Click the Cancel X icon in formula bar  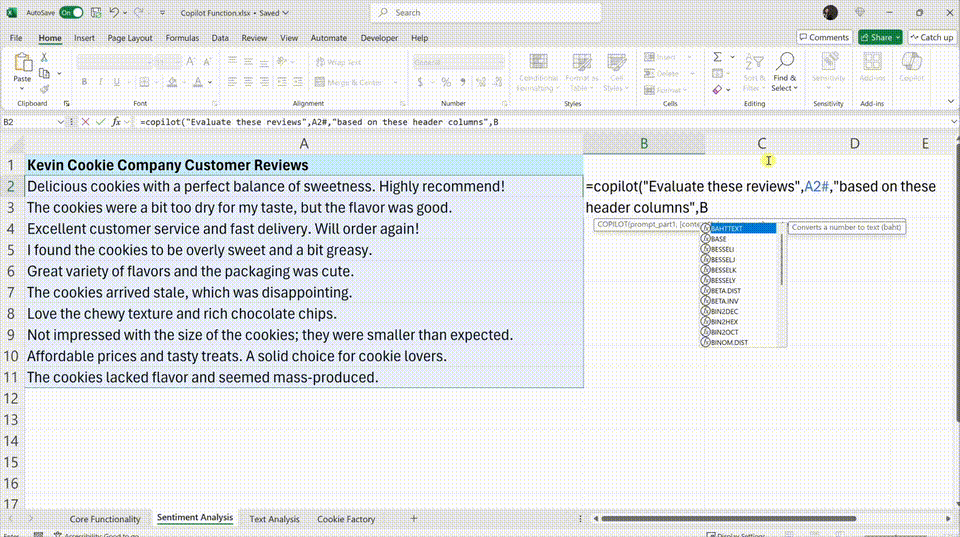(x=86, y=122)
